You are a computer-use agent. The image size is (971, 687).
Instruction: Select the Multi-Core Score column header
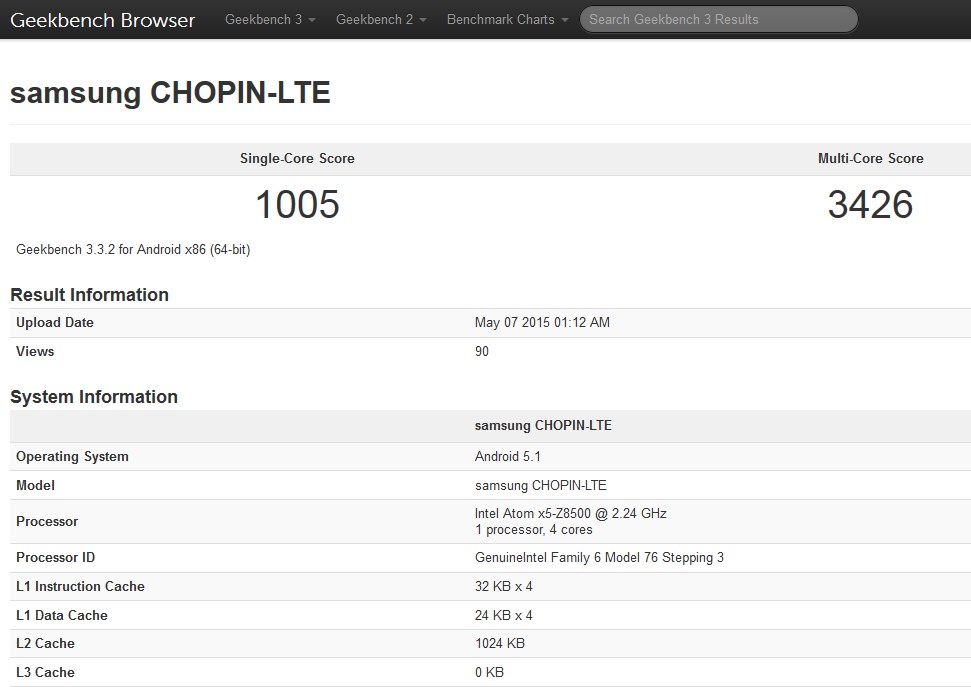click(870, 159)
